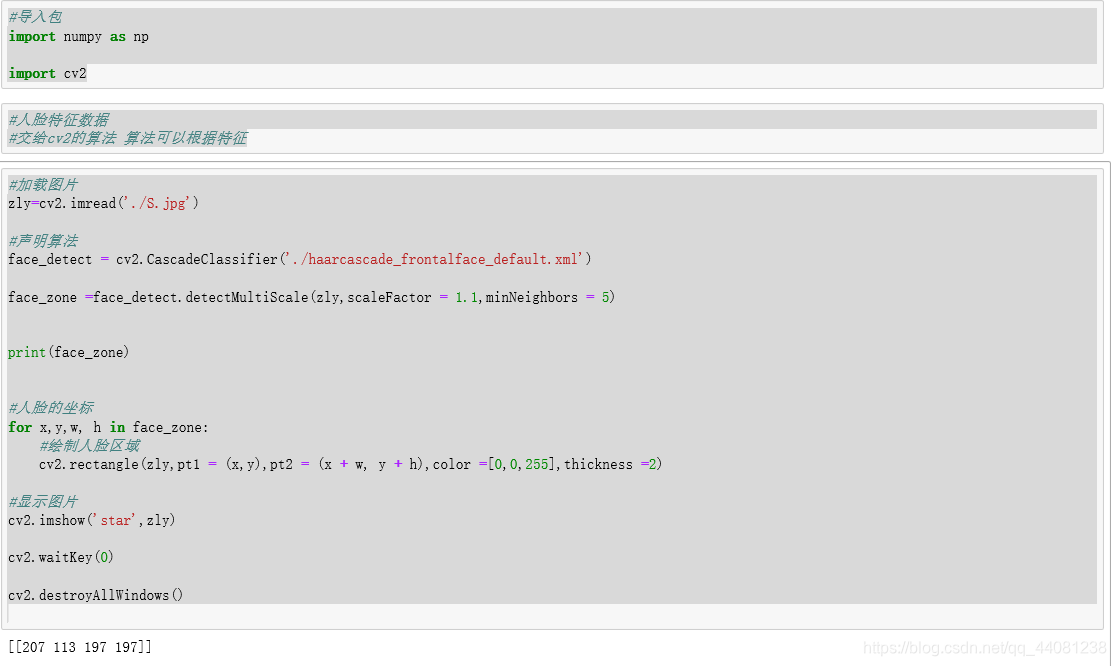Click the comment '#人脸的坐标'
1116x666 pixels.
pyautogui.click(x=51, y=408)
